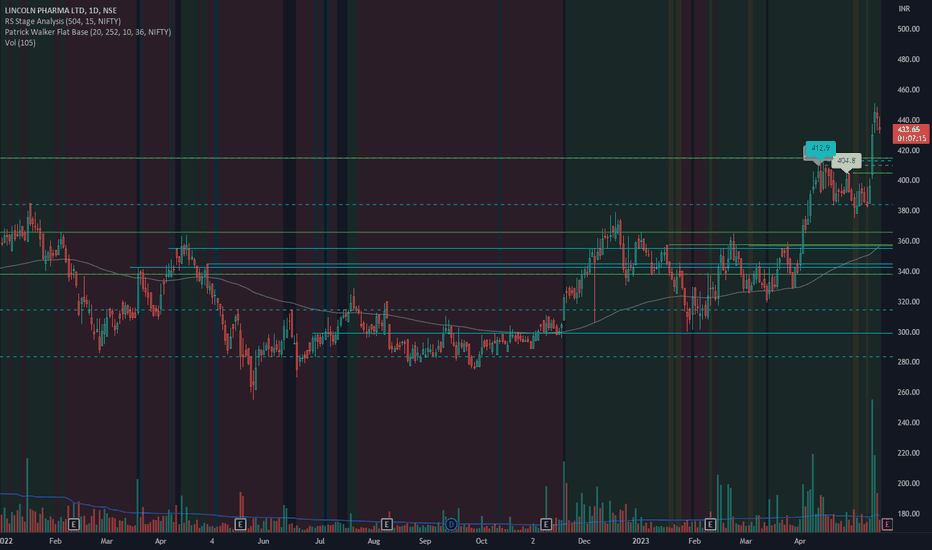This screenshot has height=550, width=932.
Task: Open the earnings 'E' marker just before Dec
Action: (546, 524)
